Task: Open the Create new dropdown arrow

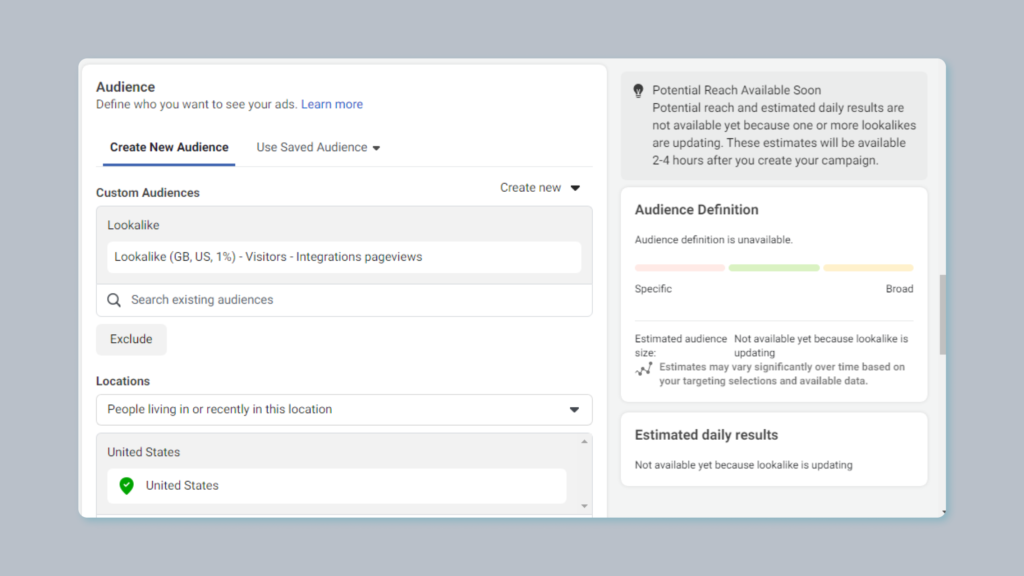Action: (575, 188)
